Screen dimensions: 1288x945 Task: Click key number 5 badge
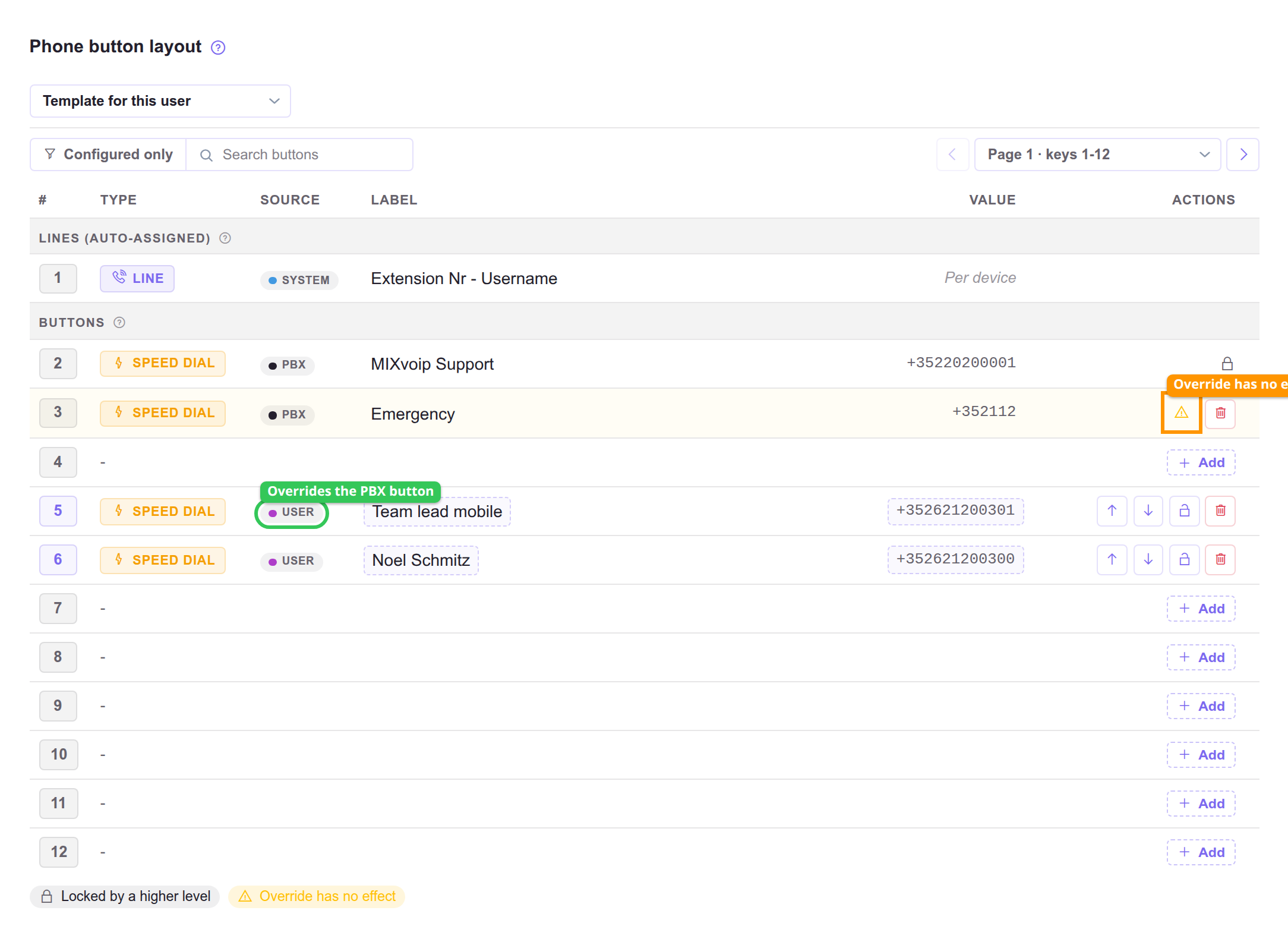point(58,511)
